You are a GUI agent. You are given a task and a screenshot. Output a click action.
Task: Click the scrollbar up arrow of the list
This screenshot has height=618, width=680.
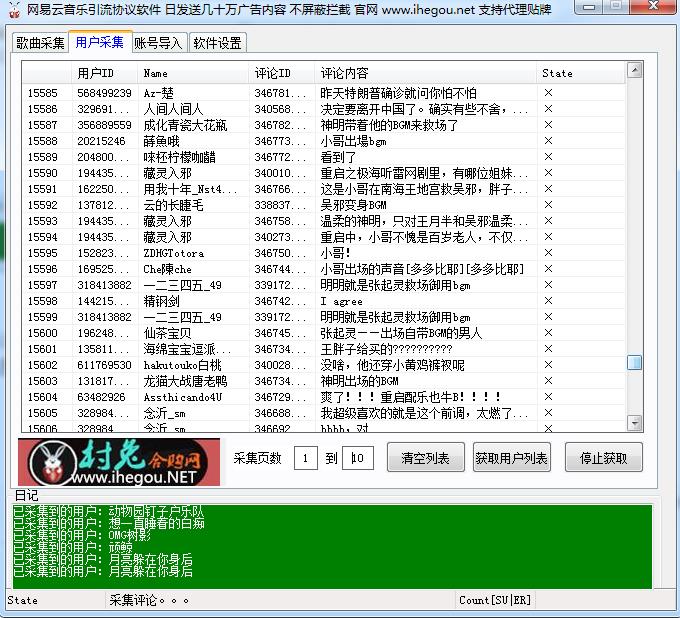coord(634,71)
